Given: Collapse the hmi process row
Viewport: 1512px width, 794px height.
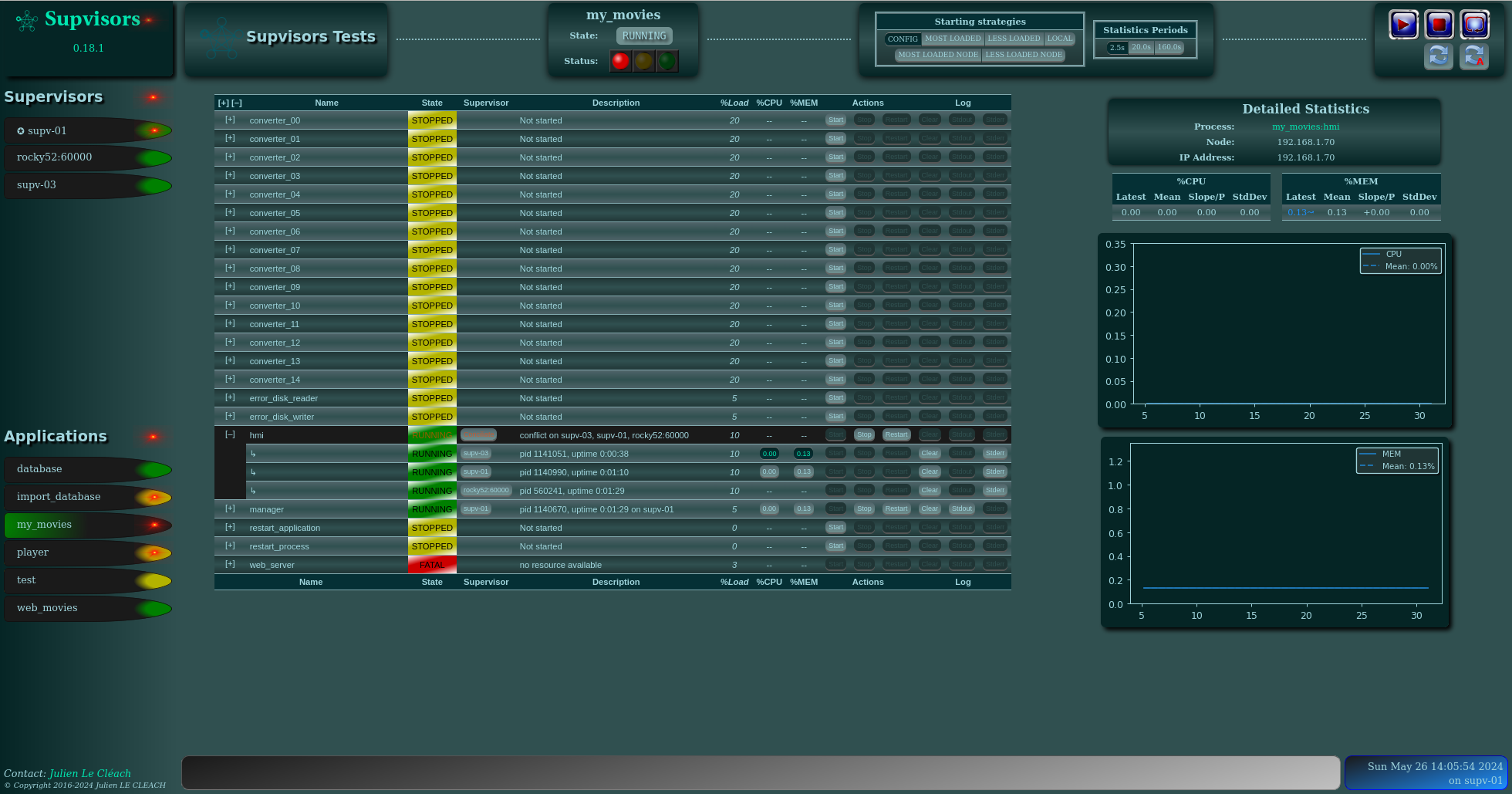Looking at the screenshot, I should click(230, 434).
